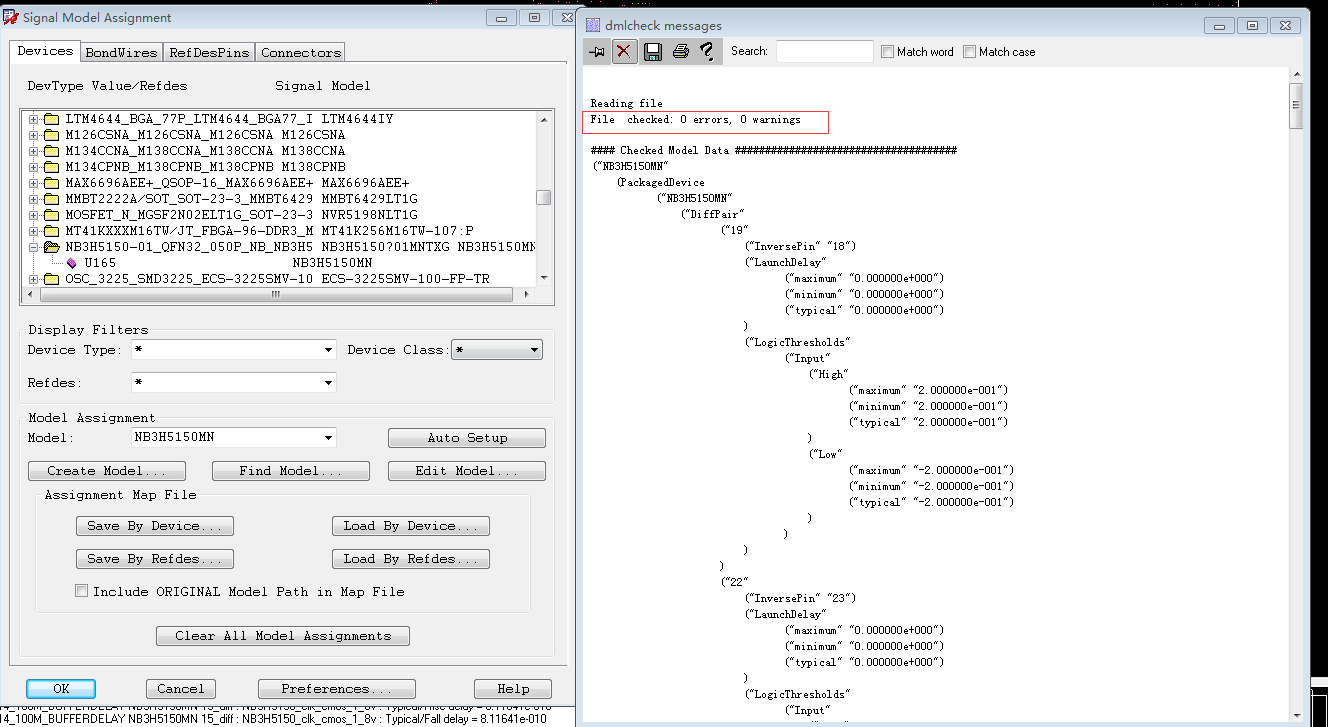Click the folder icon of MOSFET_N_MGSF2N02ELT1G row

coord(51,215)
